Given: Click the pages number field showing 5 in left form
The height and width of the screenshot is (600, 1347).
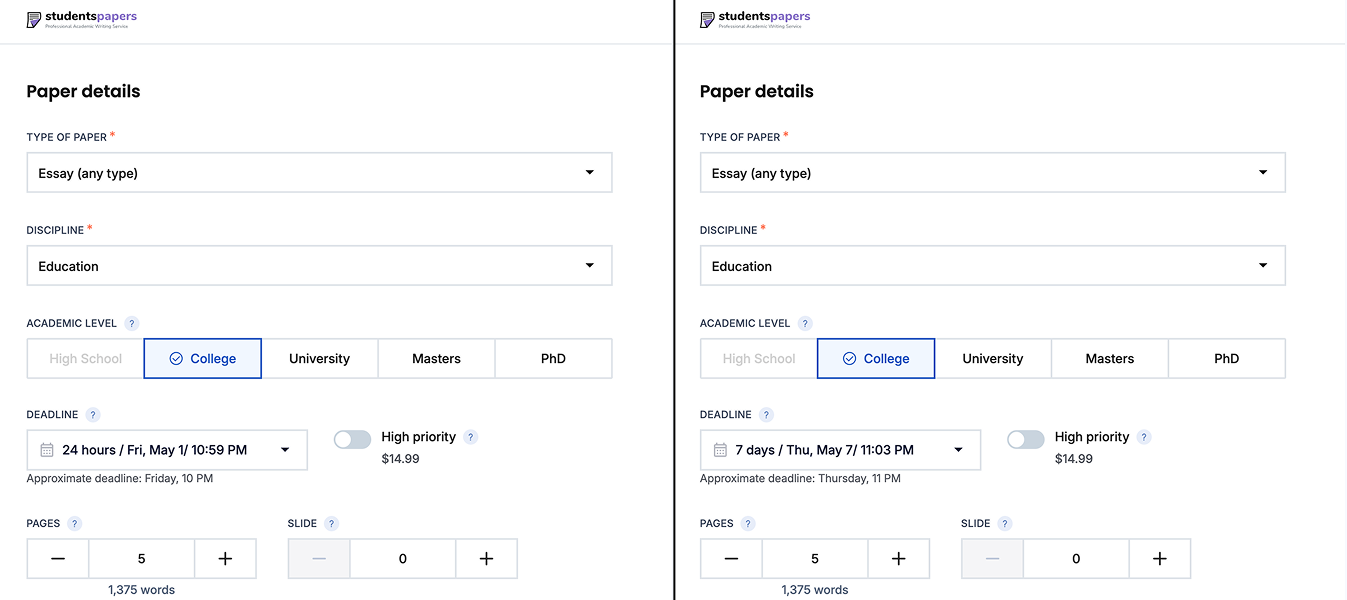Looking at the screenshot, I should pos(141,559).
